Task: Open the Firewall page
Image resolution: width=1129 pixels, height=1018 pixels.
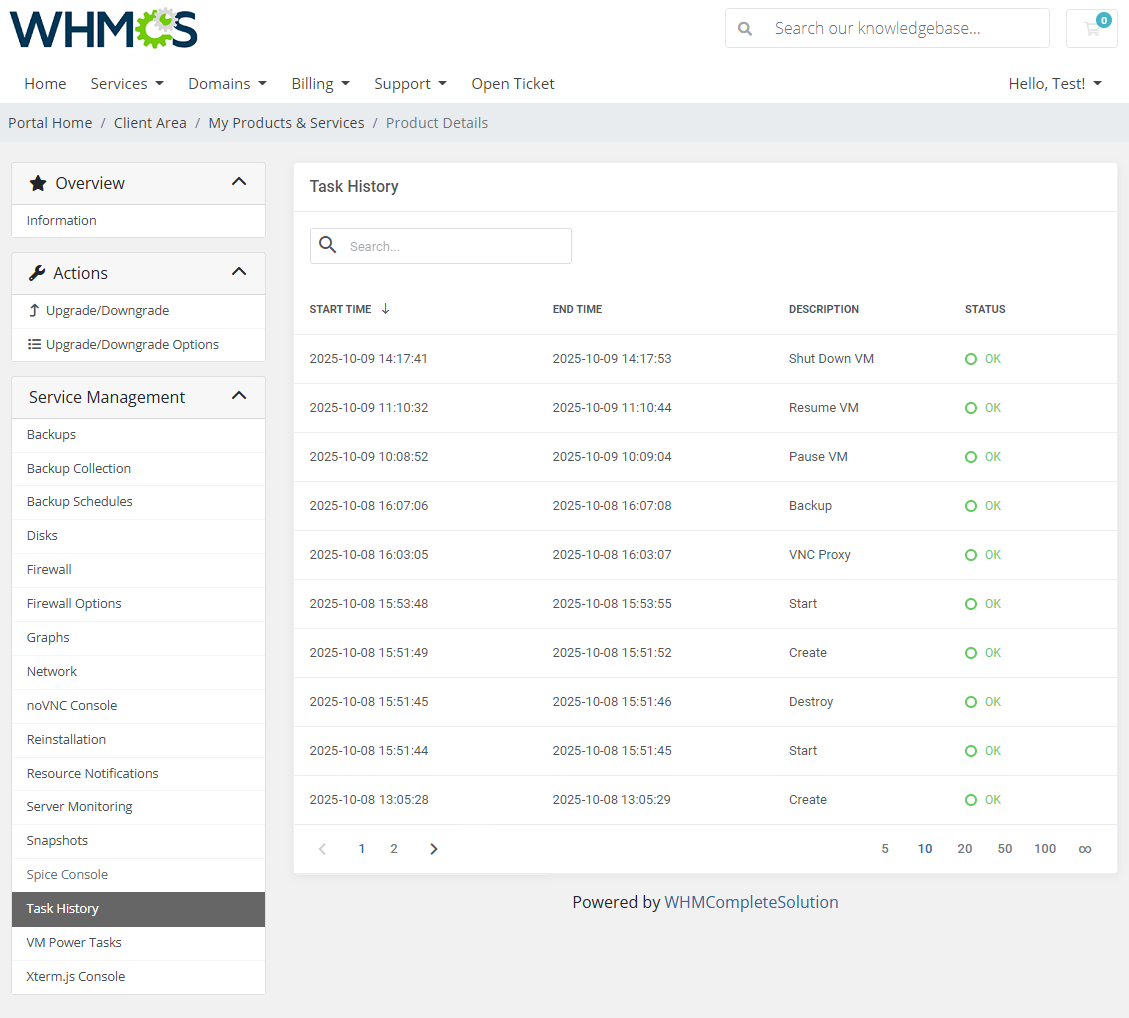Action: pos(138,569)
